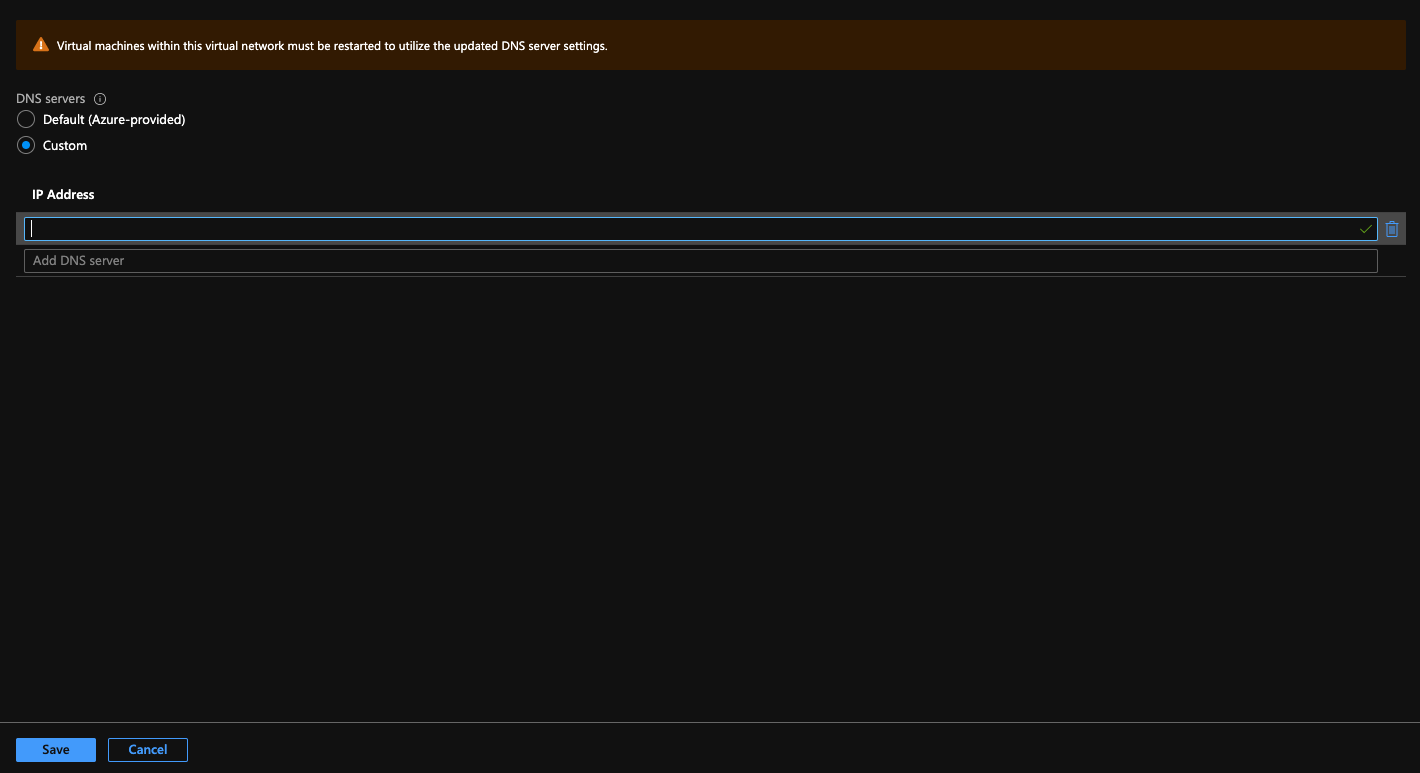
Task: Focus the active IP address input field
Action: (x=700, y=229)
